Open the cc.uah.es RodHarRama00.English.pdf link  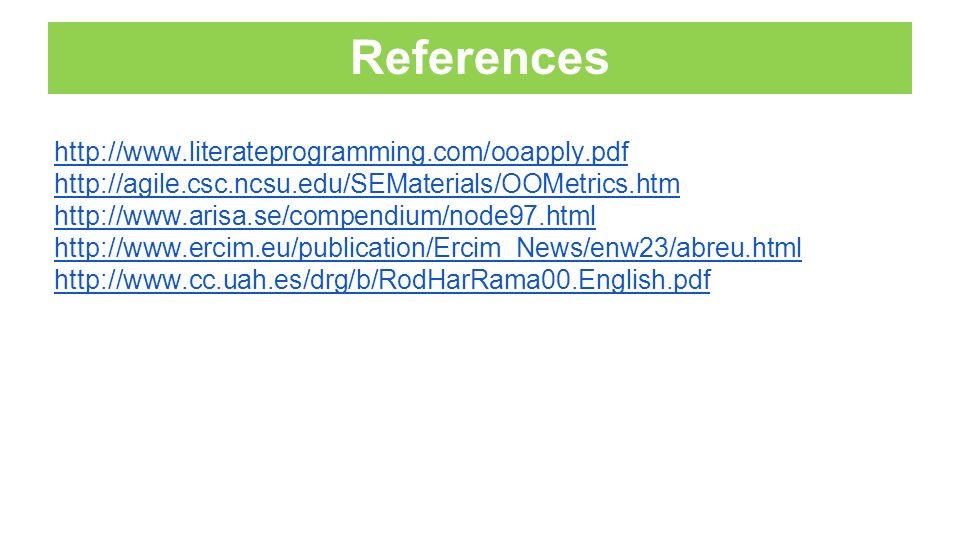382,279
